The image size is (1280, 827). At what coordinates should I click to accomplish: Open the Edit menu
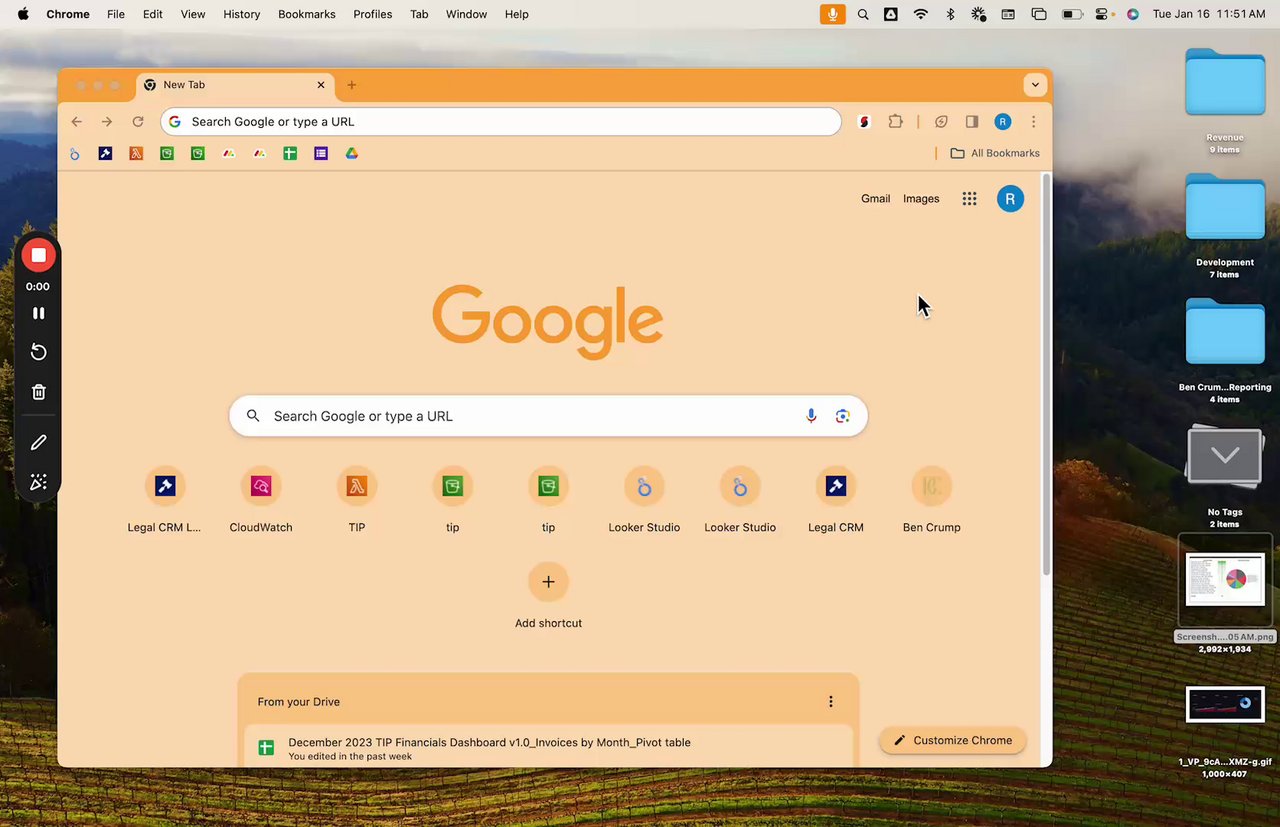point(152,14)
